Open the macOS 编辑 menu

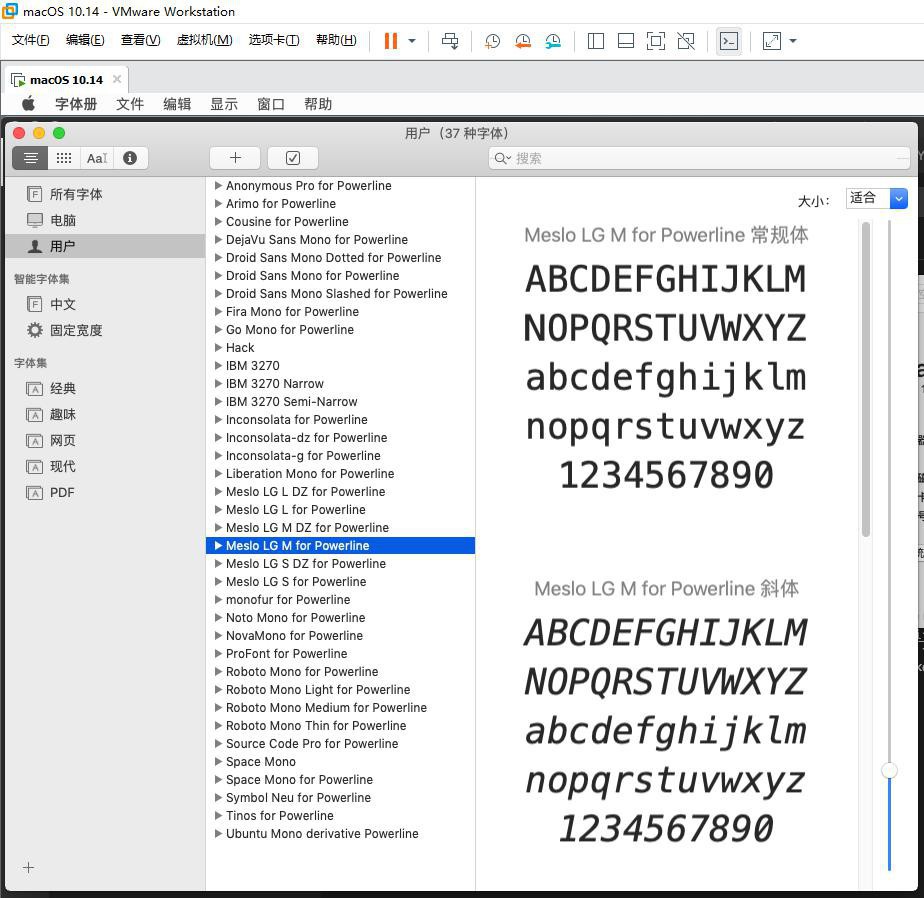click(x=177, y=104)
